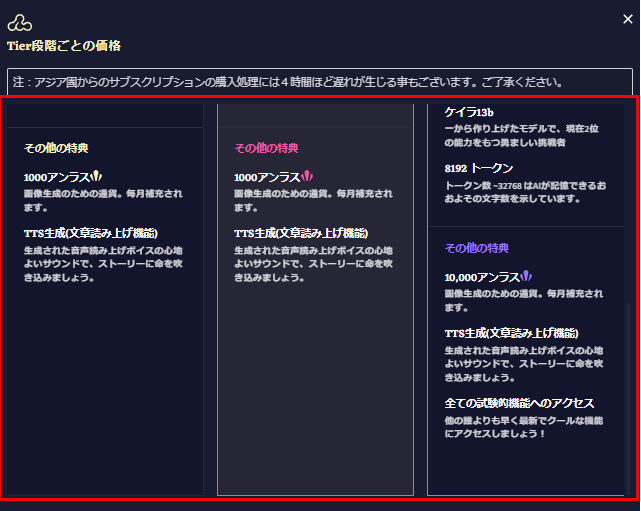
Task: Click the 8192 トークン entry
Action: (479, 168)
